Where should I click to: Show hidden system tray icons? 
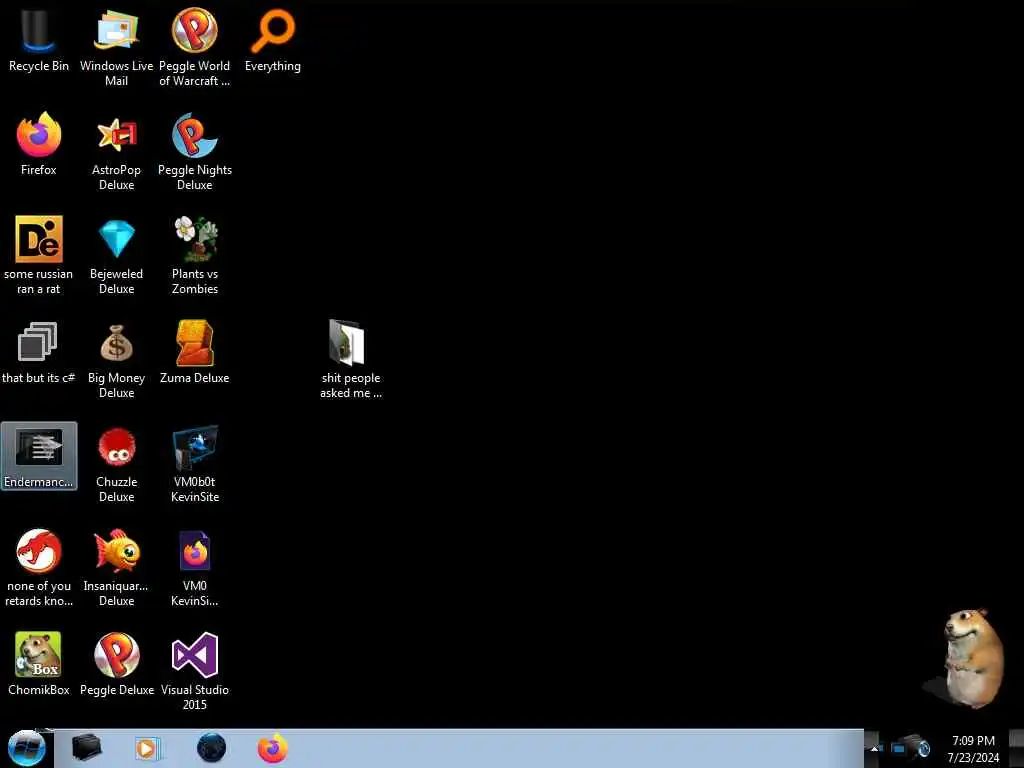pos(874,748)
